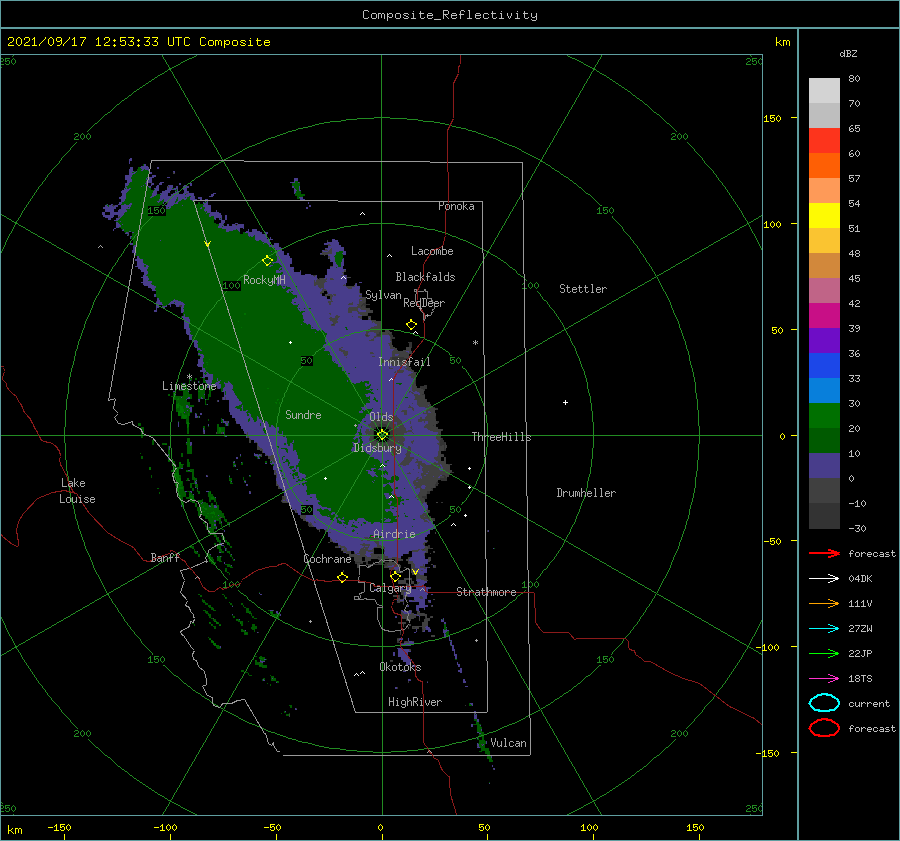The width and height of the screenshot is (900, 841).
Task: Click the Cochrane town label
Action: pyautogui.click(x=327, y=559)
